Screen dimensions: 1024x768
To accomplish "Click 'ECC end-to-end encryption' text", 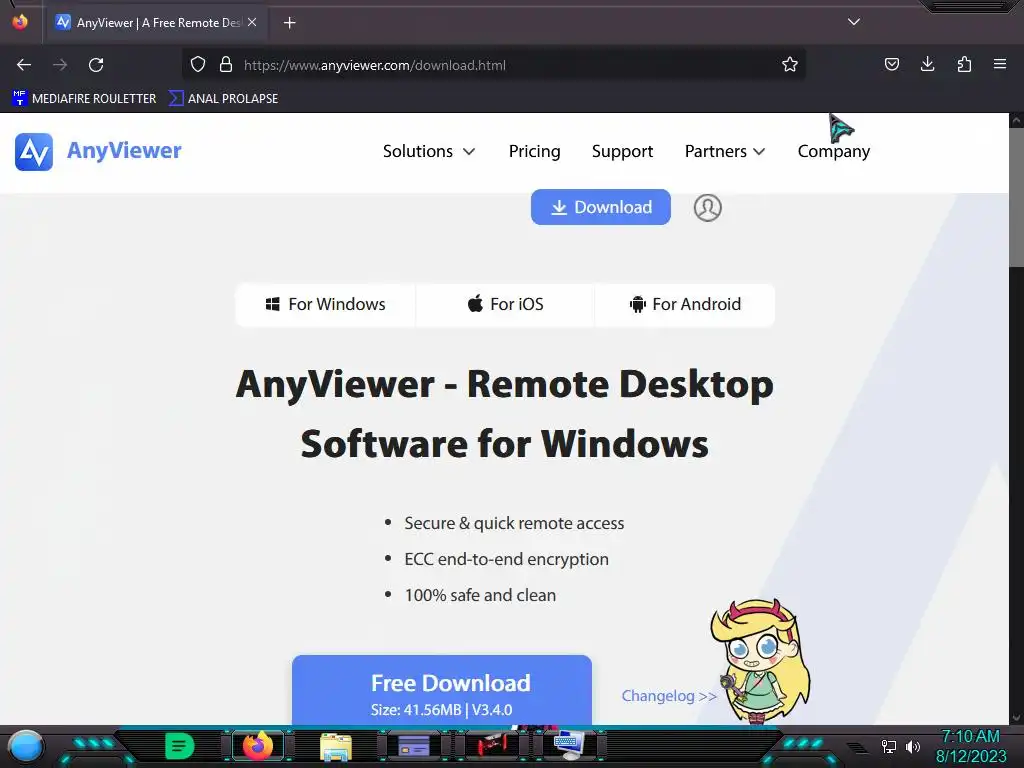I will pos(506,559).
